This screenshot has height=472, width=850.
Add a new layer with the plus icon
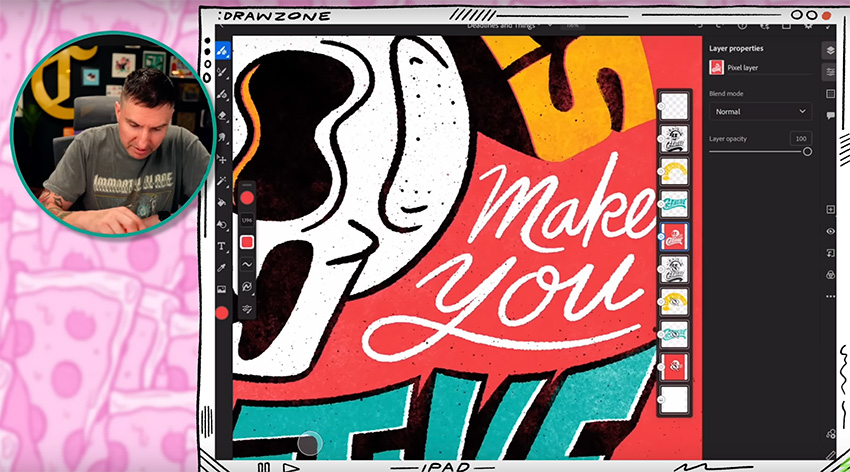830,209
